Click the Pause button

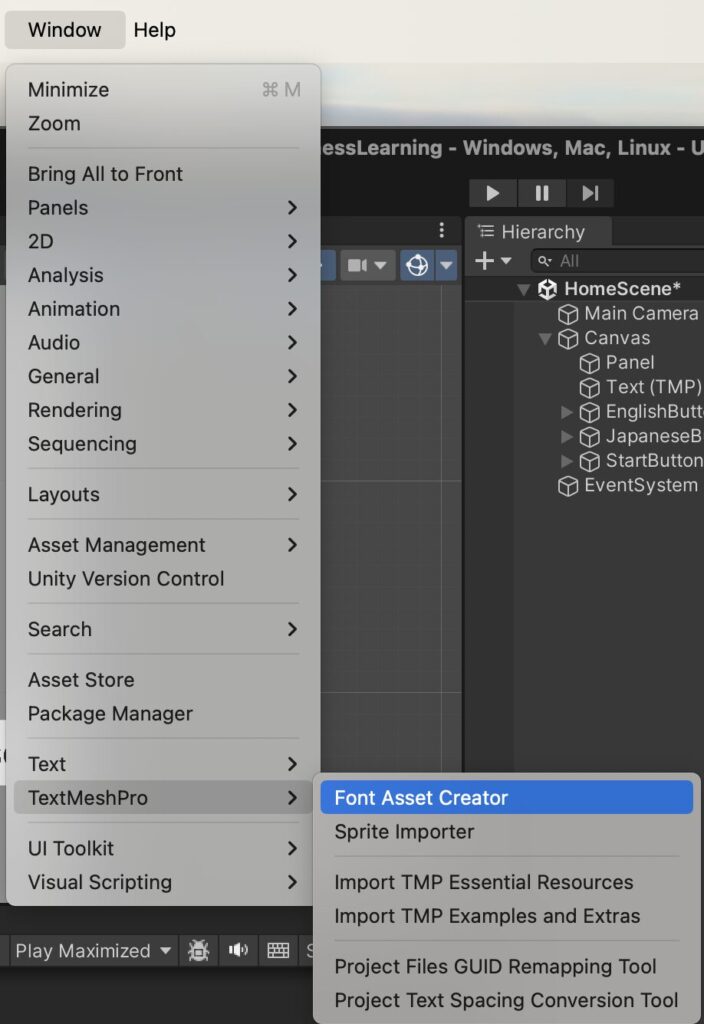click(x=541, y=193)
